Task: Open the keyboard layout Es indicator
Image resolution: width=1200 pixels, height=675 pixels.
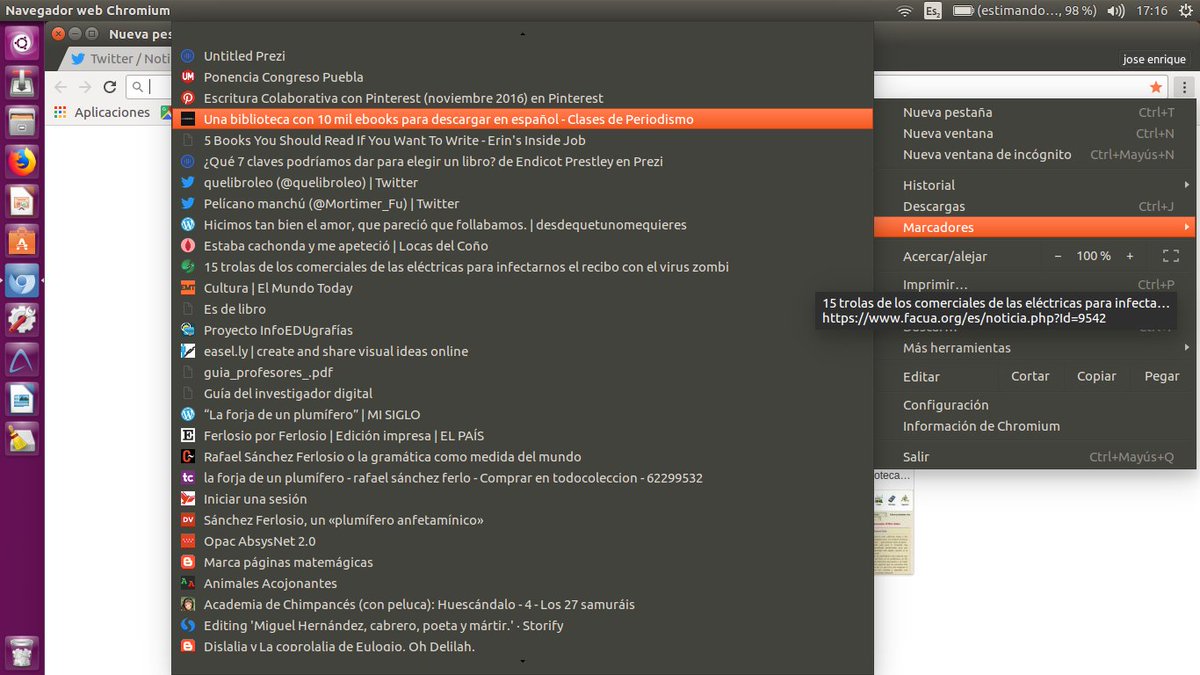Action: click(x=932, y=11)
